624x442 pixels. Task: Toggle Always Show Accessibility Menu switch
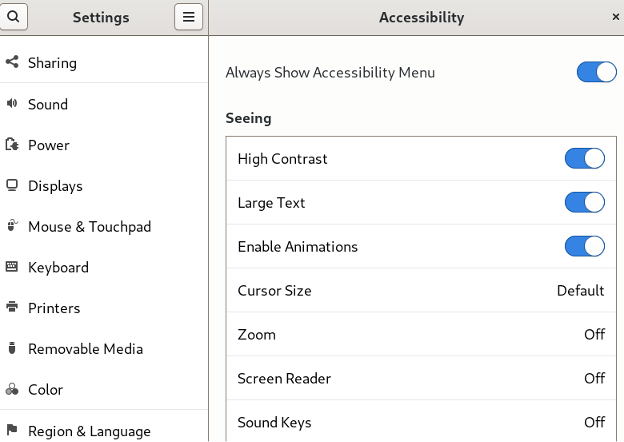tap(596, 72)
